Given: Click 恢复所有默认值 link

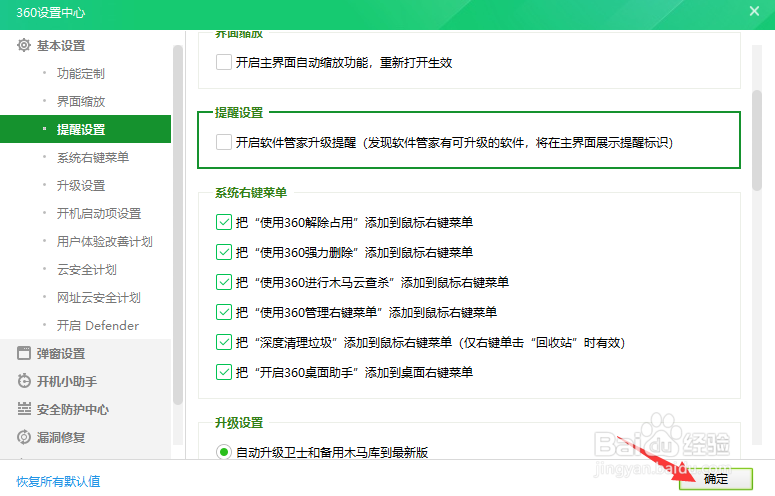Looking at the screenshot, I should point(58,481).
